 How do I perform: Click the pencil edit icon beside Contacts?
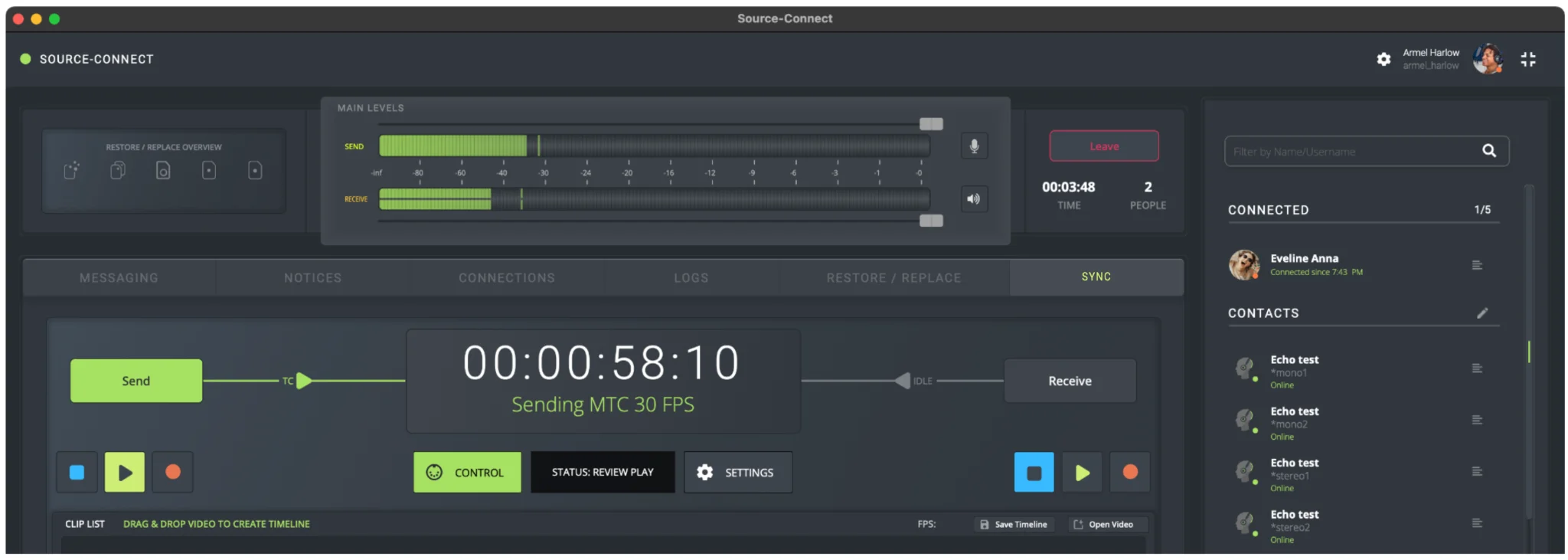pos(1482,313)
